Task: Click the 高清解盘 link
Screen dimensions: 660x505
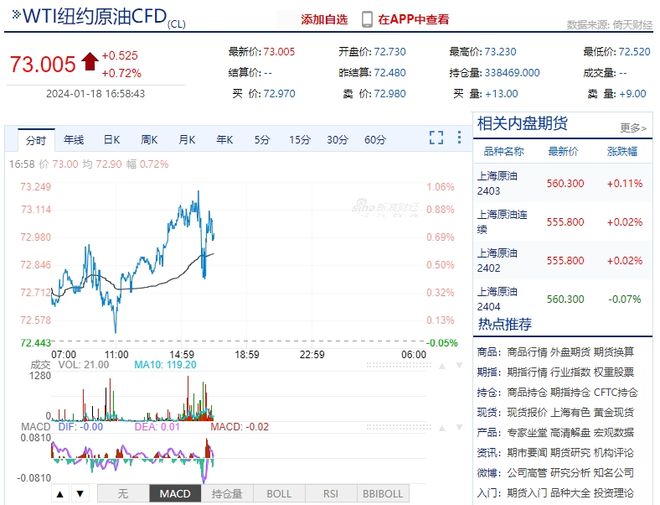Action: [x=570, y=433]
